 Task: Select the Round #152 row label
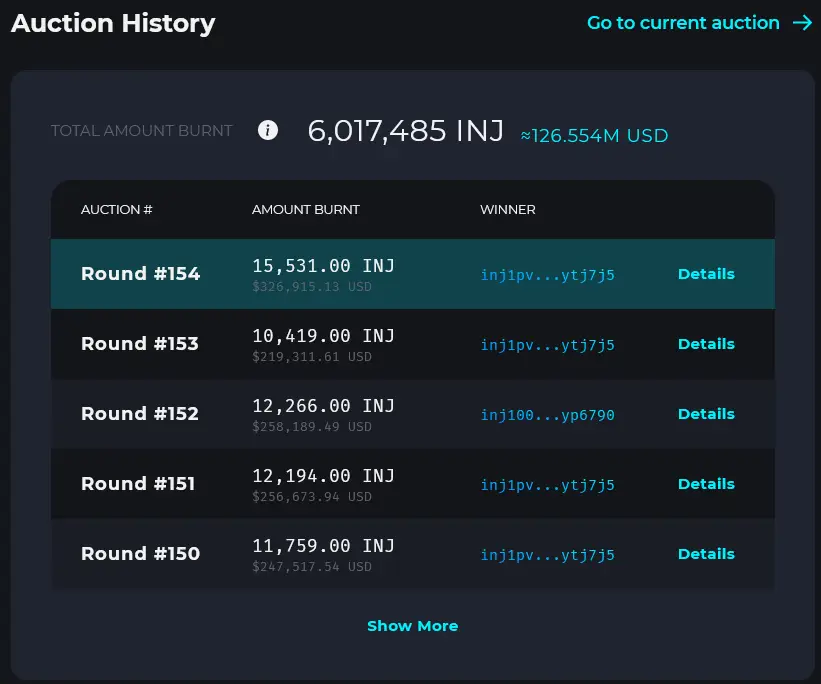(140, 414)
